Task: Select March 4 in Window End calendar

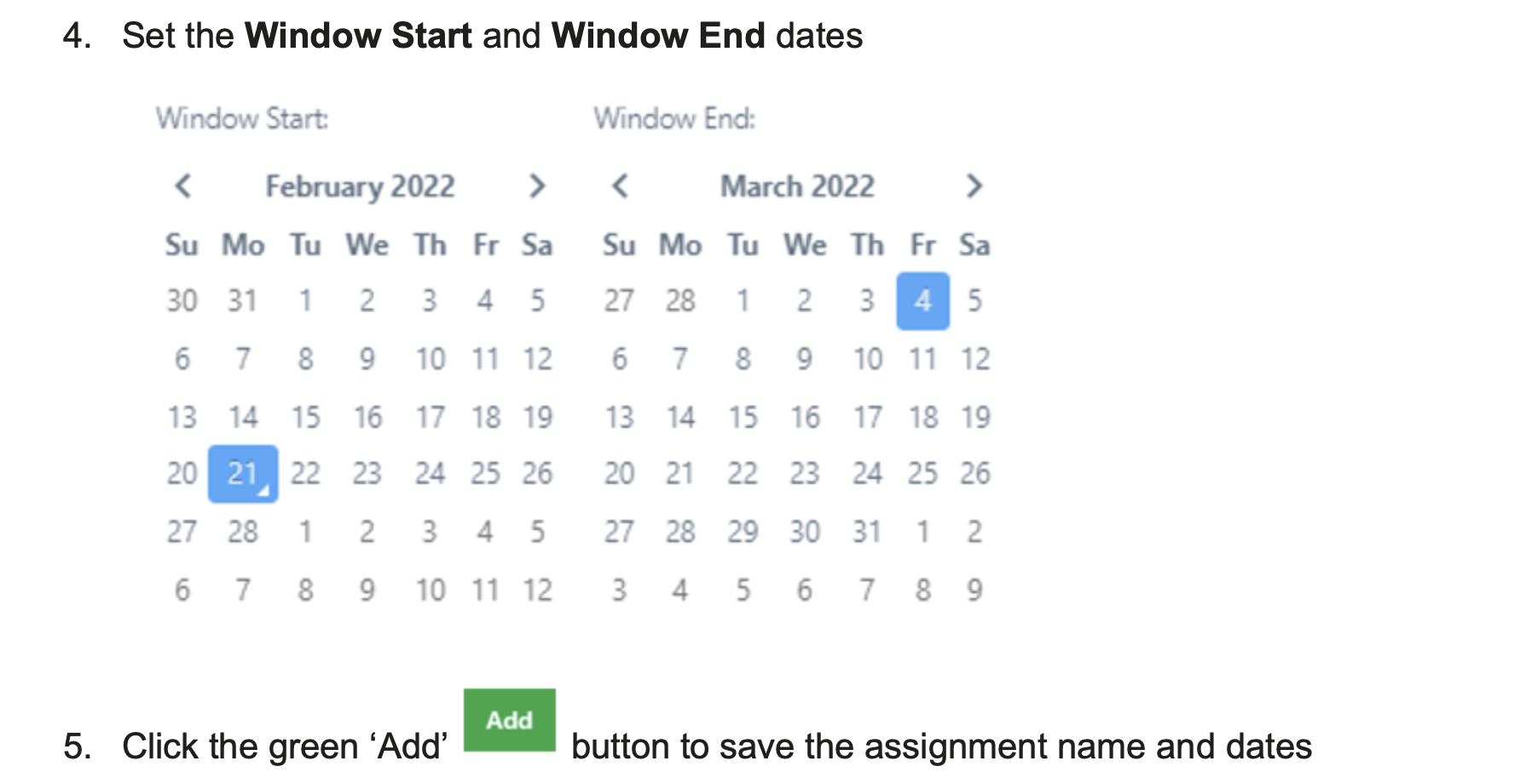Action: (x=922, y=301)
